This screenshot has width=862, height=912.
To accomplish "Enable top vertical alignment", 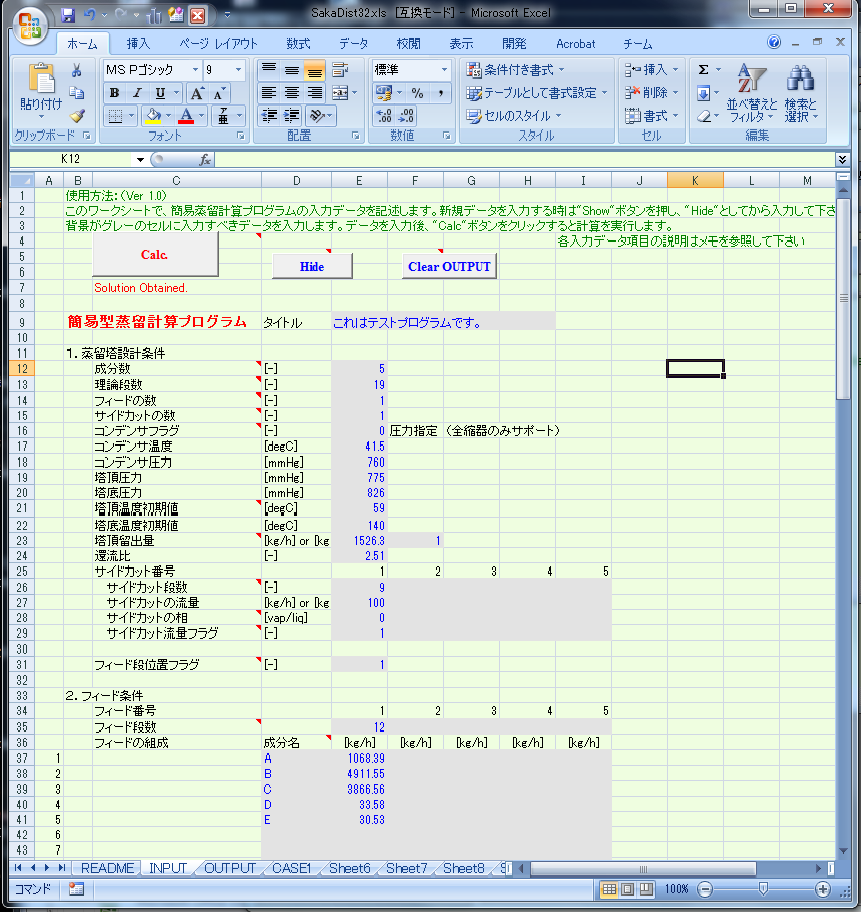I will pyautogui.click(x=269, y=70).
